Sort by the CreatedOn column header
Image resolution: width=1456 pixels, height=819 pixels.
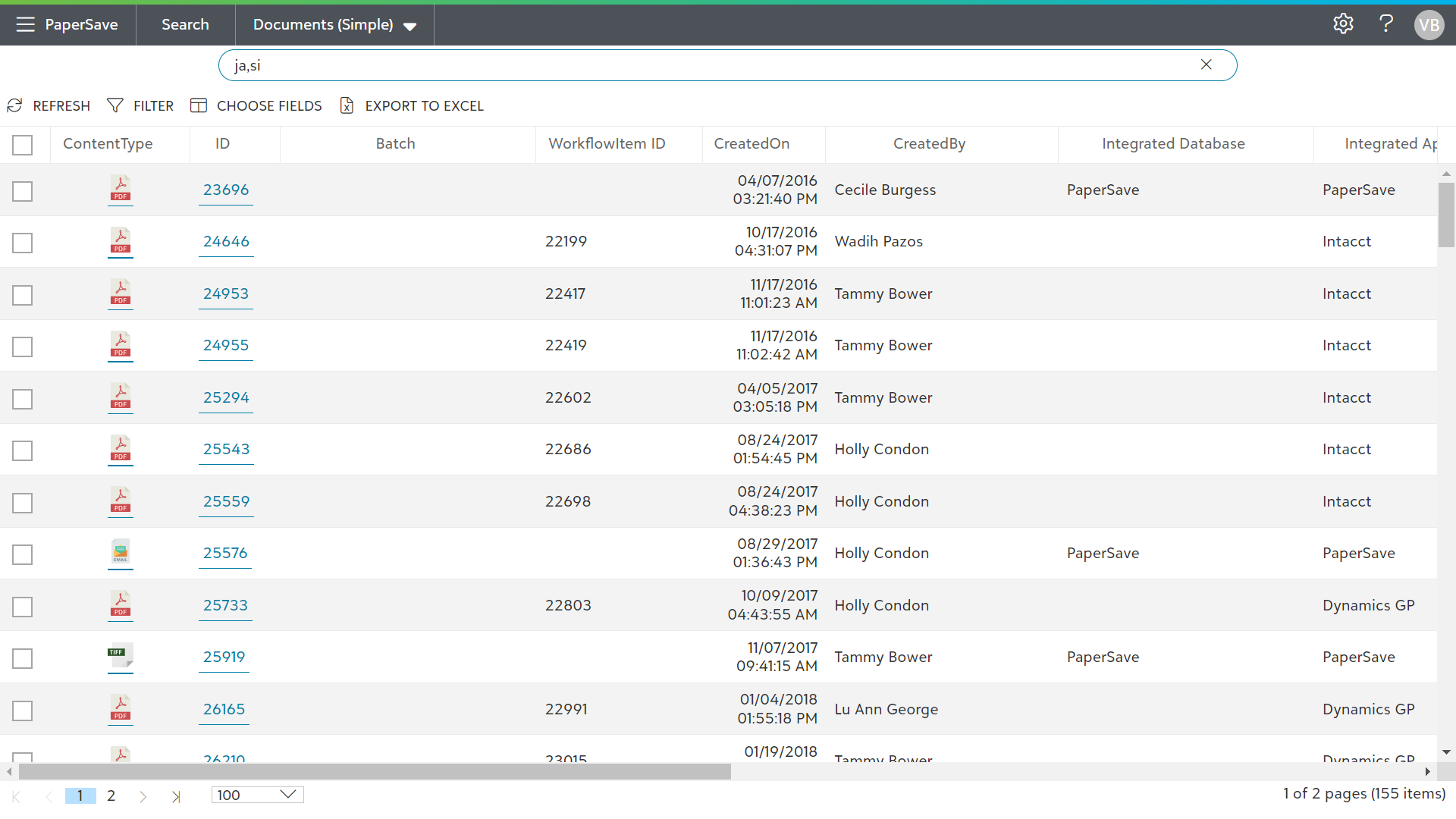point(752,143)
